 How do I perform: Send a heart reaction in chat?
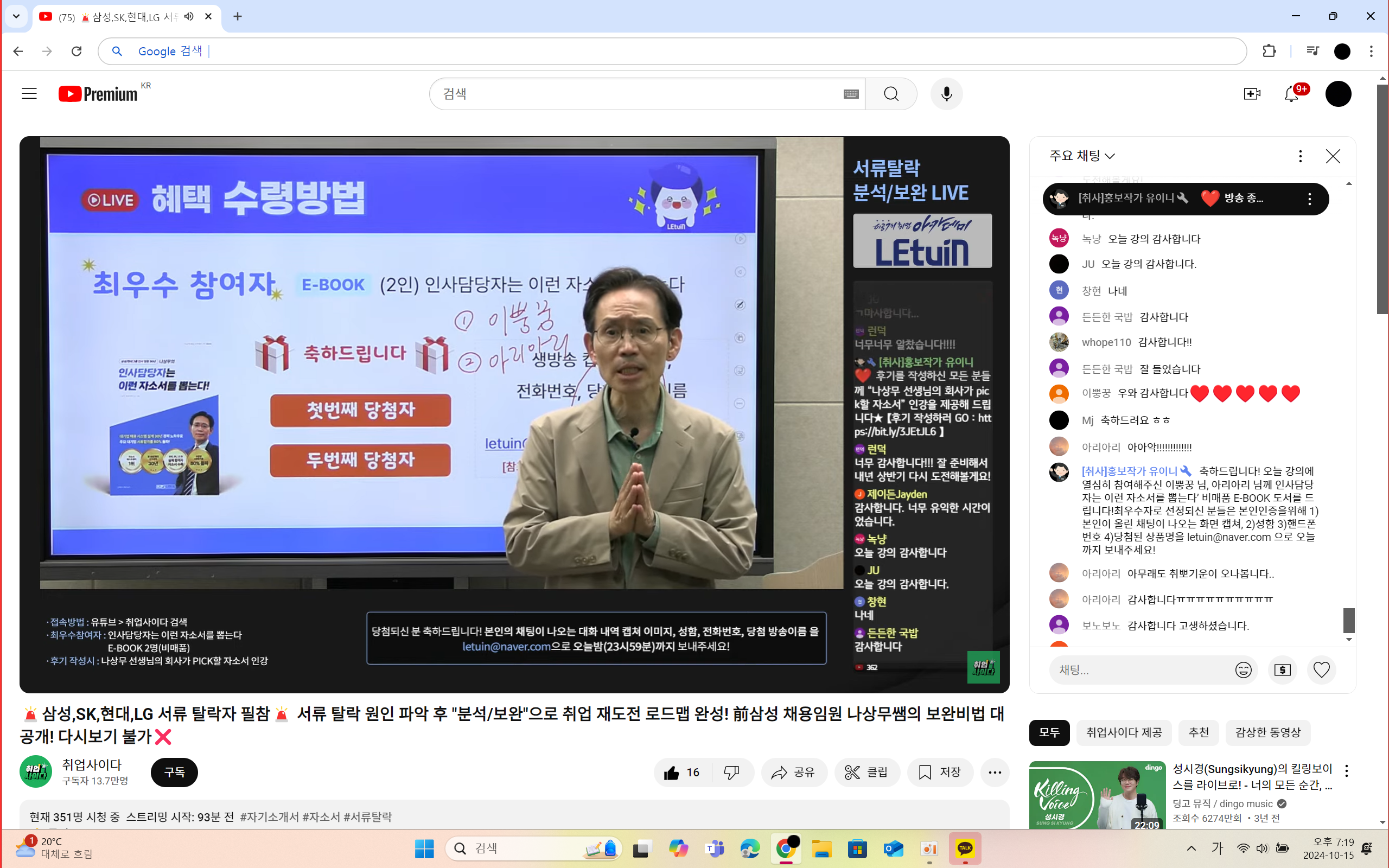[1321, 670]
